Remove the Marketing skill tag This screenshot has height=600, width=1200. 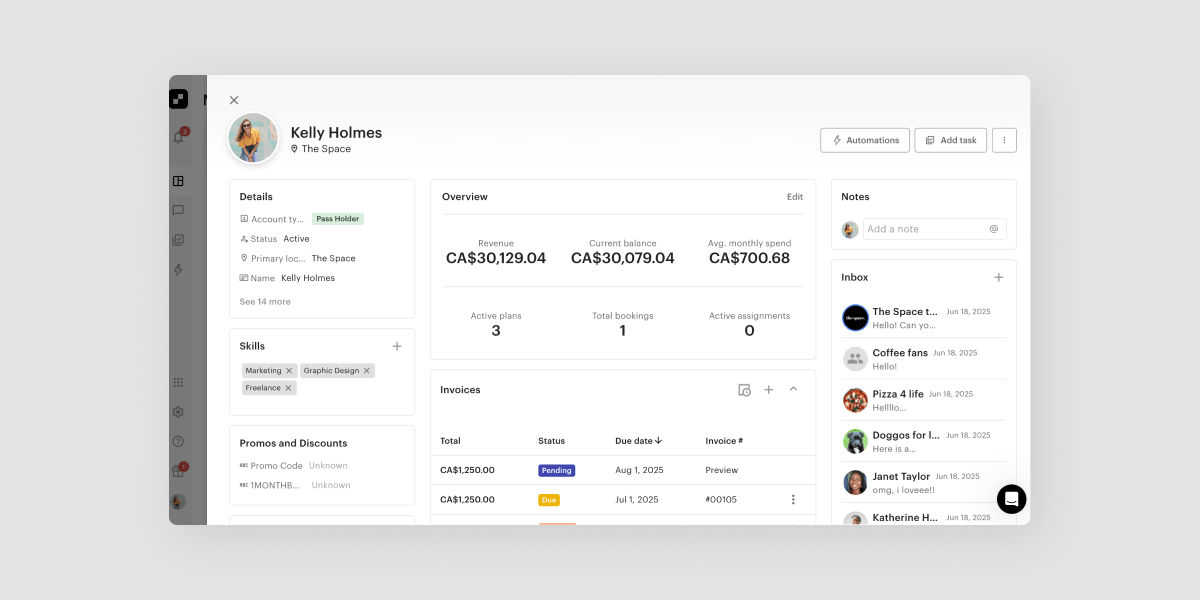[289, 371]
